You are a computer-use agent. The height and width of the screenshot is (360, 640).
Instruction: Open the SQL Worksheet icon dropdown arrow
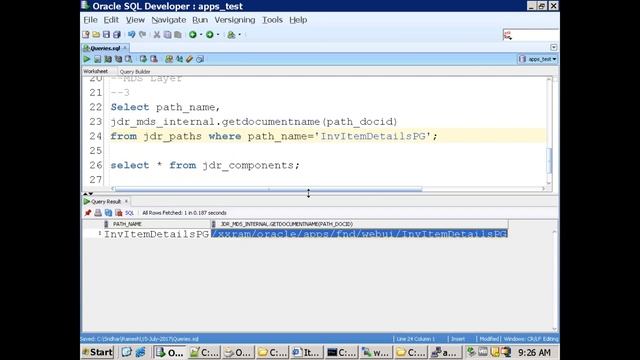240,35
